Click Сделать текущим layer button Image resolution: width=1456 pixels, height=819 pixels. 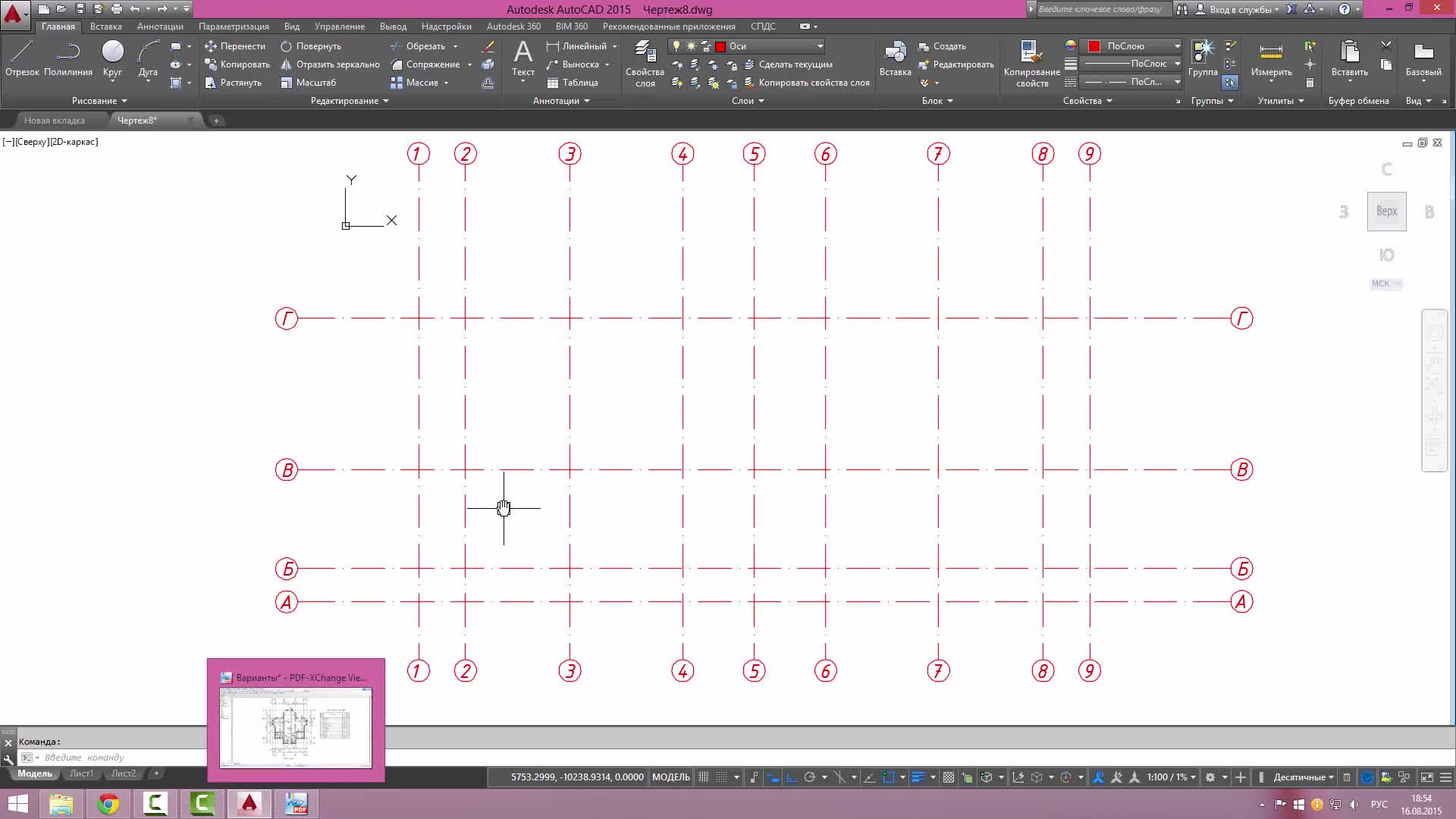click(x=788, y=64)
